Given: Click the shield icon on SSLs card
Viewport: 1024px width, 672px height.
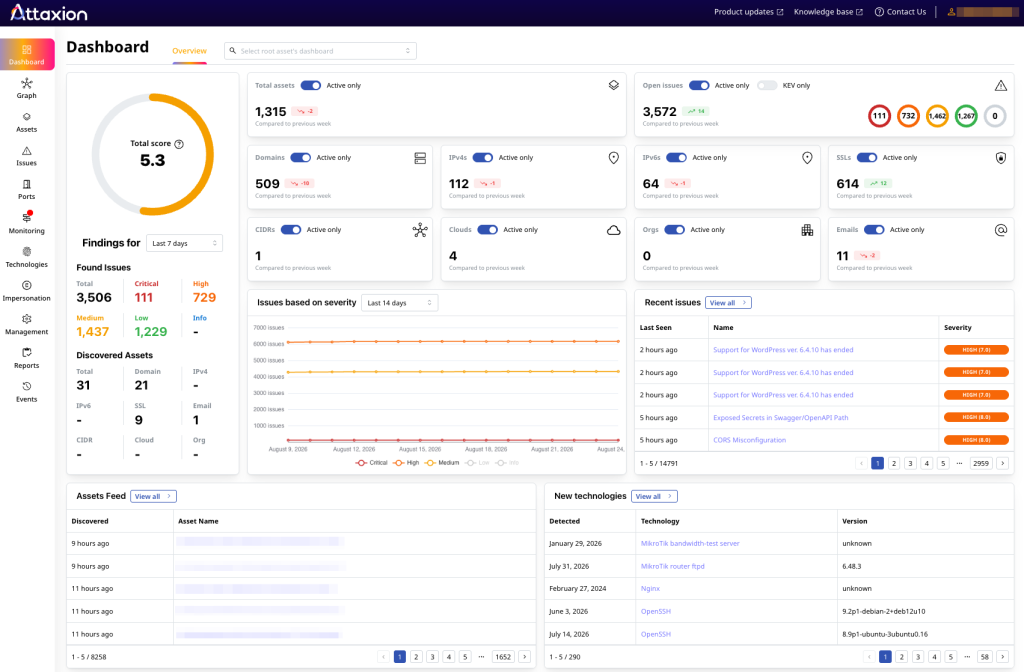Looking at the screenshot, I should click(1000, 158).
